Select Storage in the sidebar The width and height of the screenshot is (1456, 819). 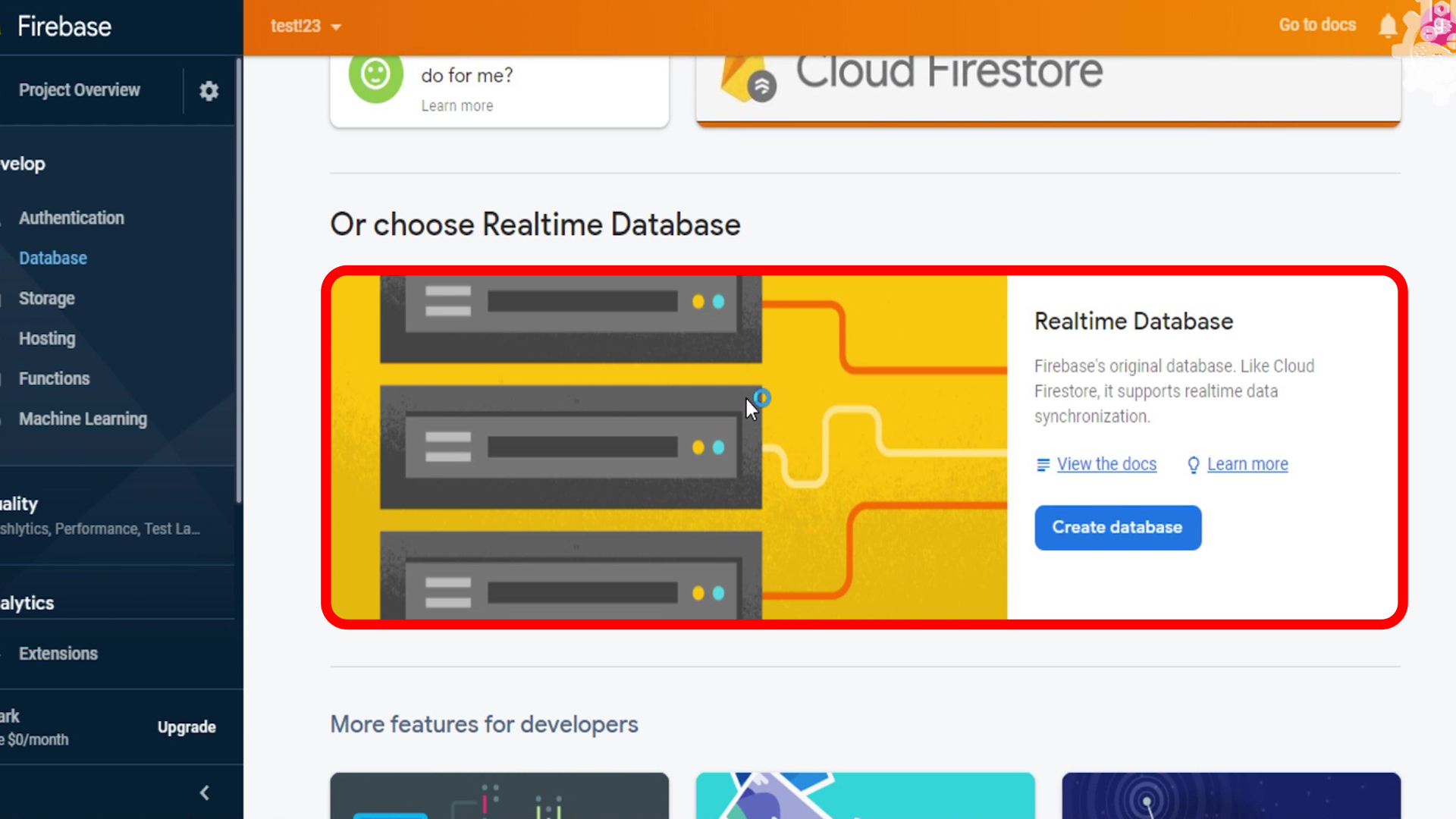(47, 299)
